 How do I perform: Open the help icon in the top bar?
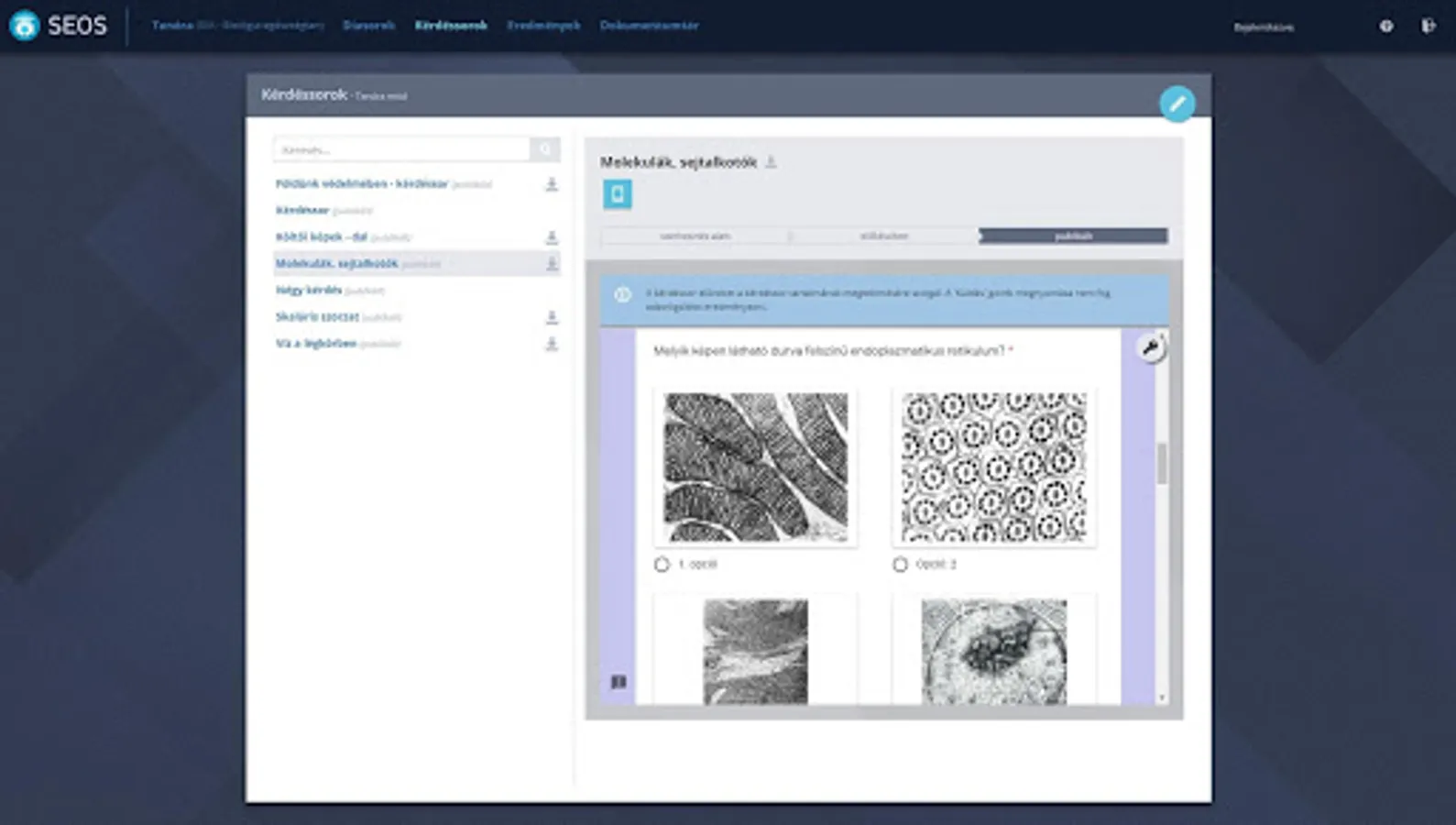click(x=1386, y=27)
